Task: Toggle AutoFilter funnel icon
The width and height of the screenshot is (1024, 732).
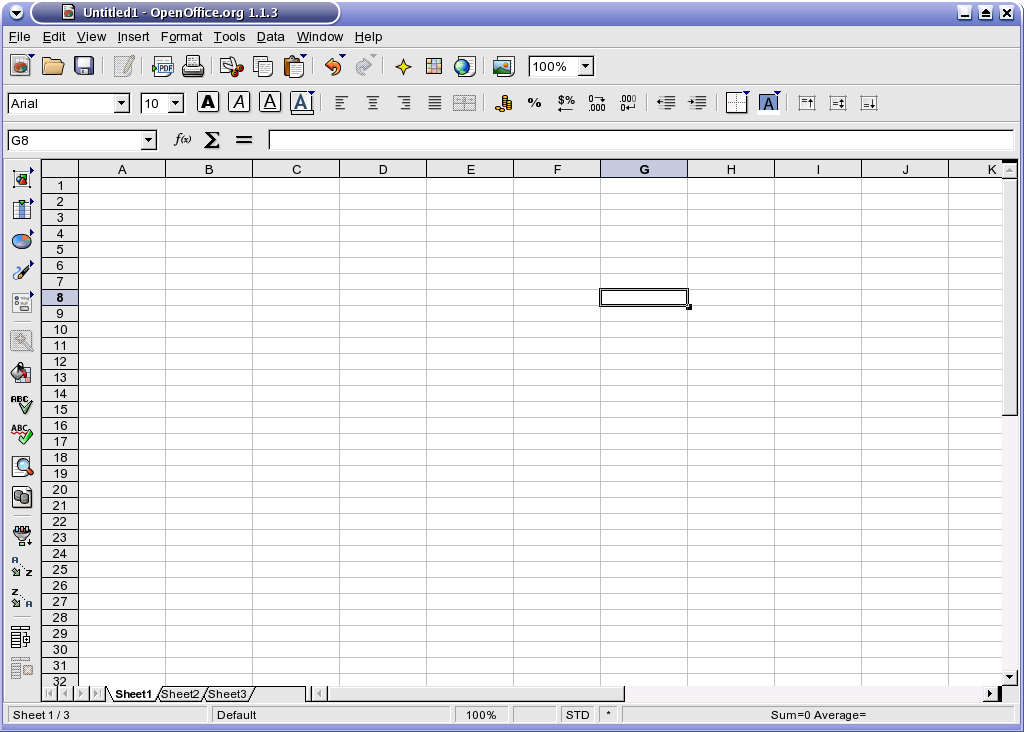Action: click(22, 535)
